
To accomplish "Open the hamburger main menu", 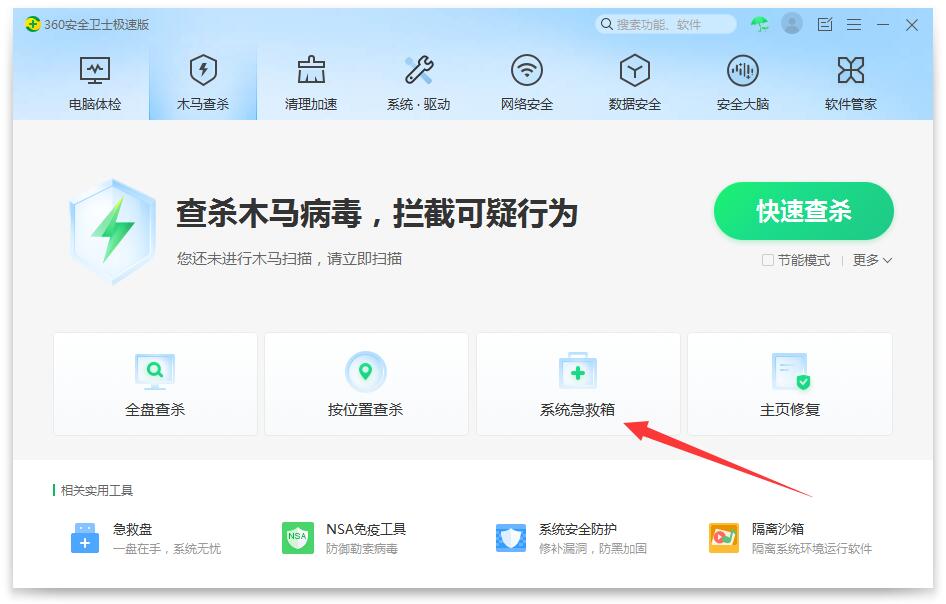I will (x=853, y=24).
